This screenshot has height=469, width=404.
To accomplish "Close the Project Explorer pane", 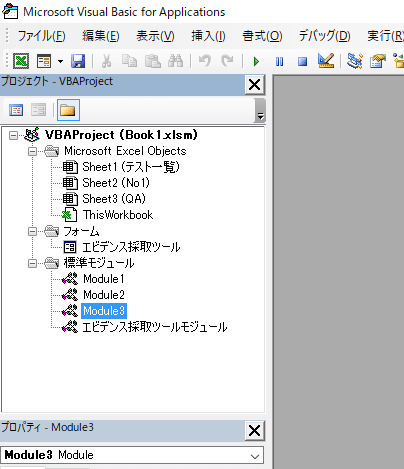I will [x=255, y=85].
